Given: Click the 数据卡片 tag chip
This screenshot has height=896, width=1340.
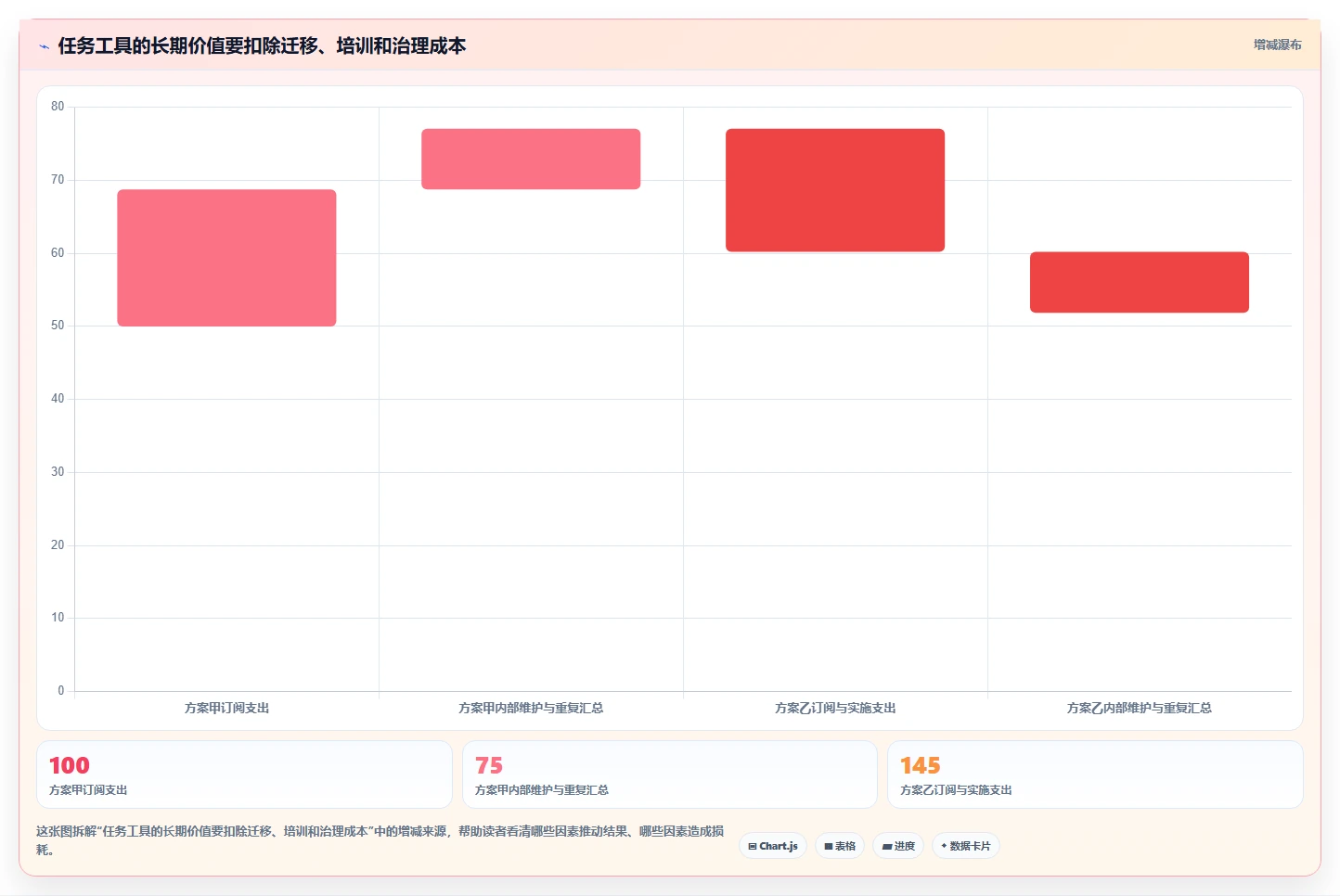Looking at the screenshot, I should (x=966, y=846).
